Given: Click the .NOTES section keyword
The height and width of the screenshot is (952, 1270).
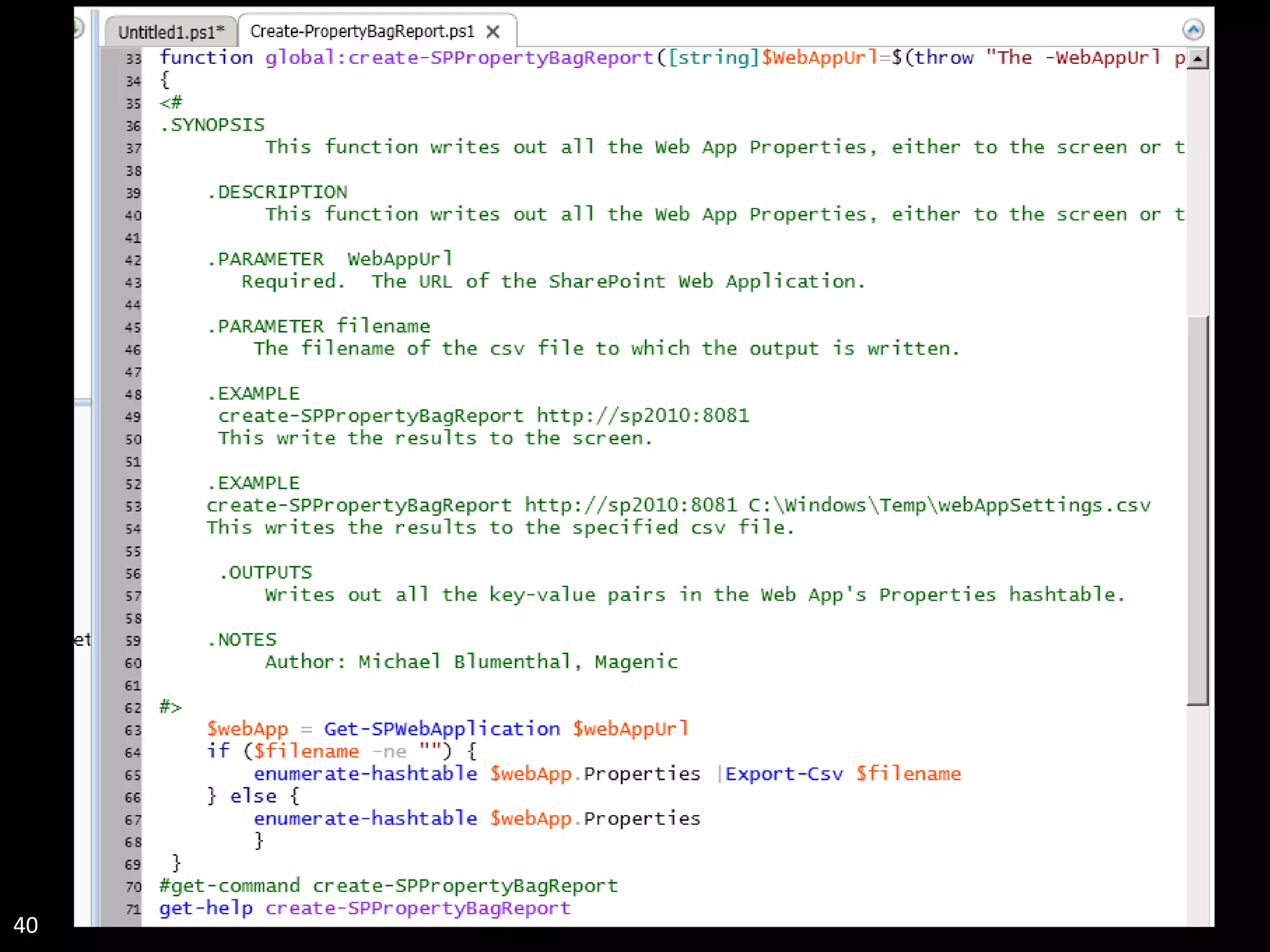Looking at the screenshot, I should point(242,640).
